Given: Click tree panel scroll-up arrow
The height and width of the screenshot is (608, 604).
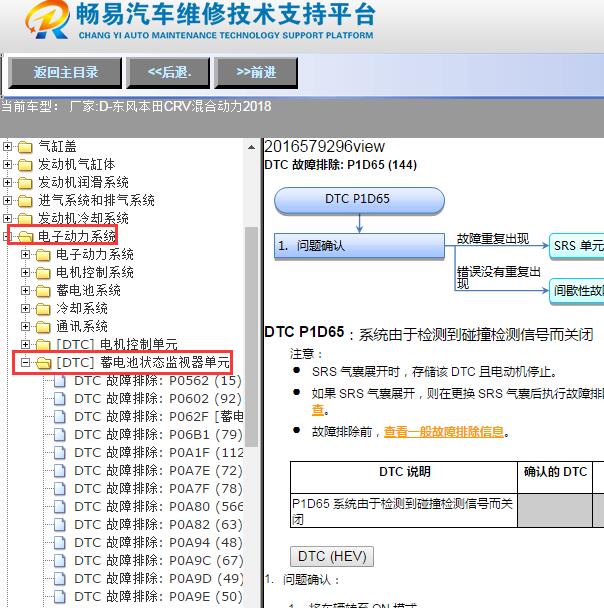Looking at the screenshot, I should click(251, 147).
